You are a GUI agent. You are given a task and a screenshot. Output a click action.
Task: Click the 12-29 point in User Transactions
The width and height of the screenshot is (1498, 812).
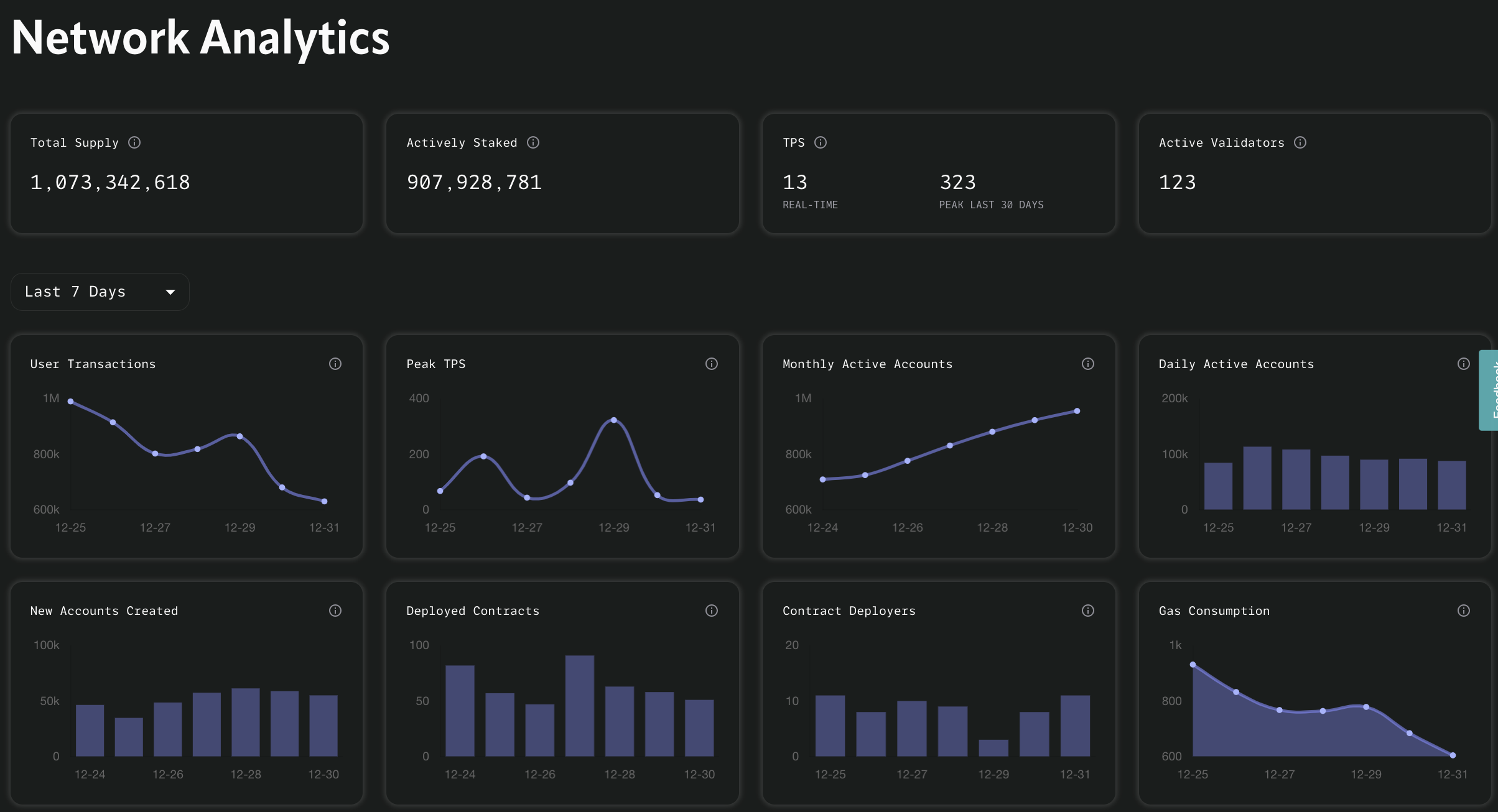(240, 436)
